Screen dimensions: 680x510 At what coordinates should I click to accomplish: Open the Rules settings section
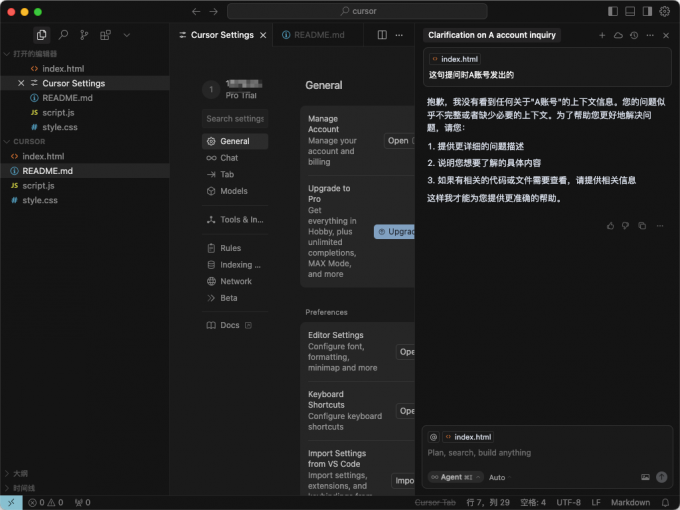tap(235, 248)
